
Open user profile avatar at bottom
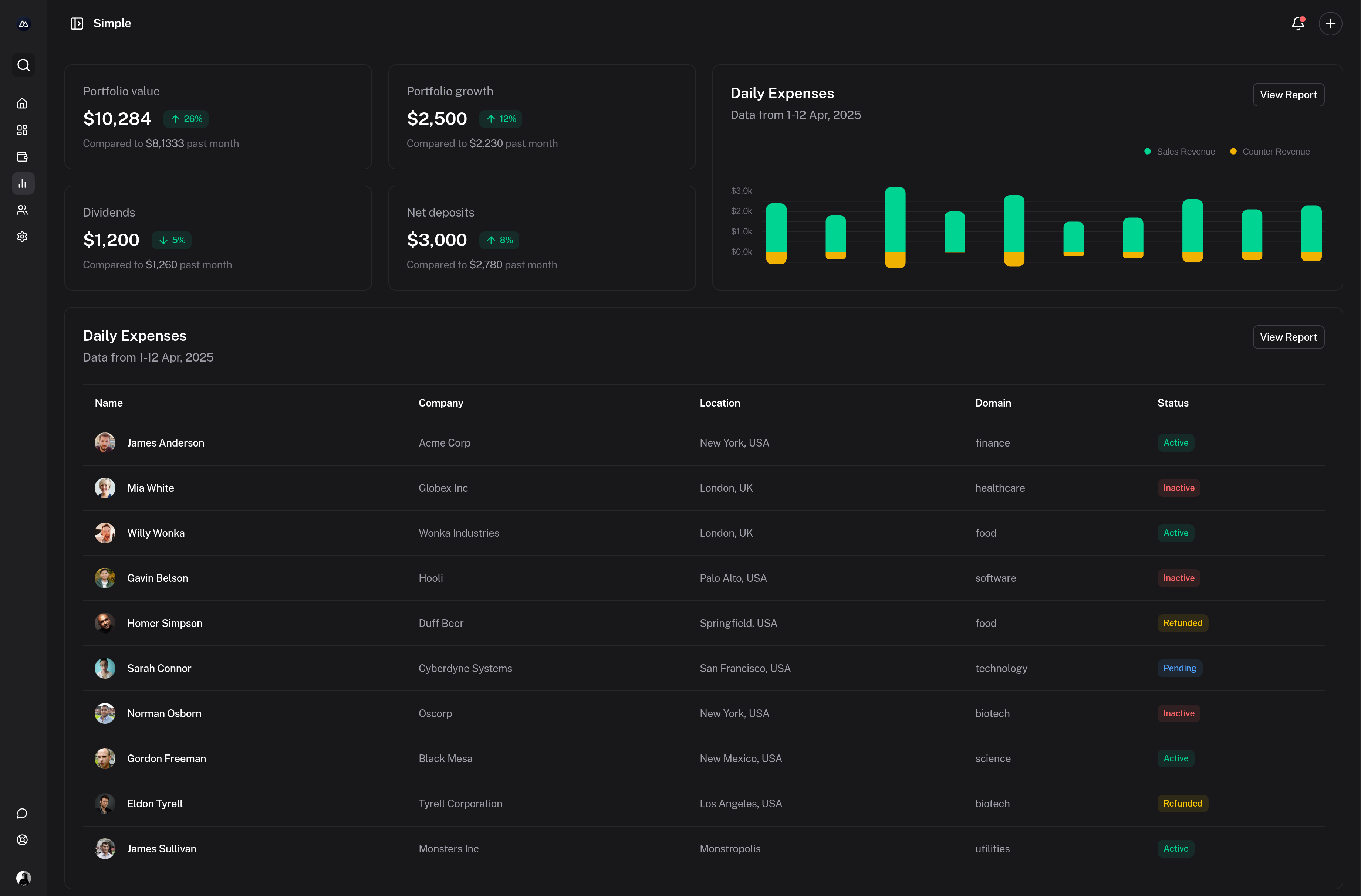[23, 878]
